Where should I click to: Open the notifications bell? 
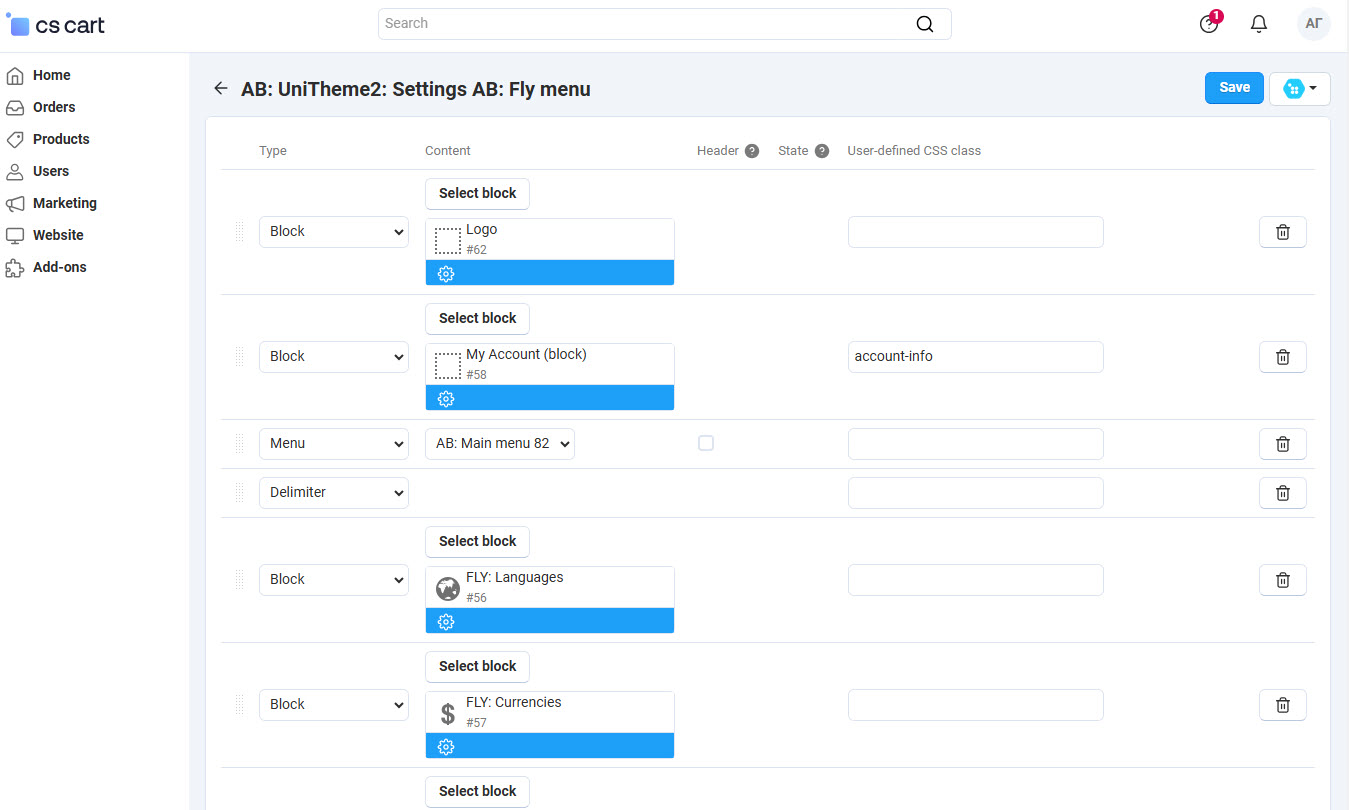coord(1259,24)
